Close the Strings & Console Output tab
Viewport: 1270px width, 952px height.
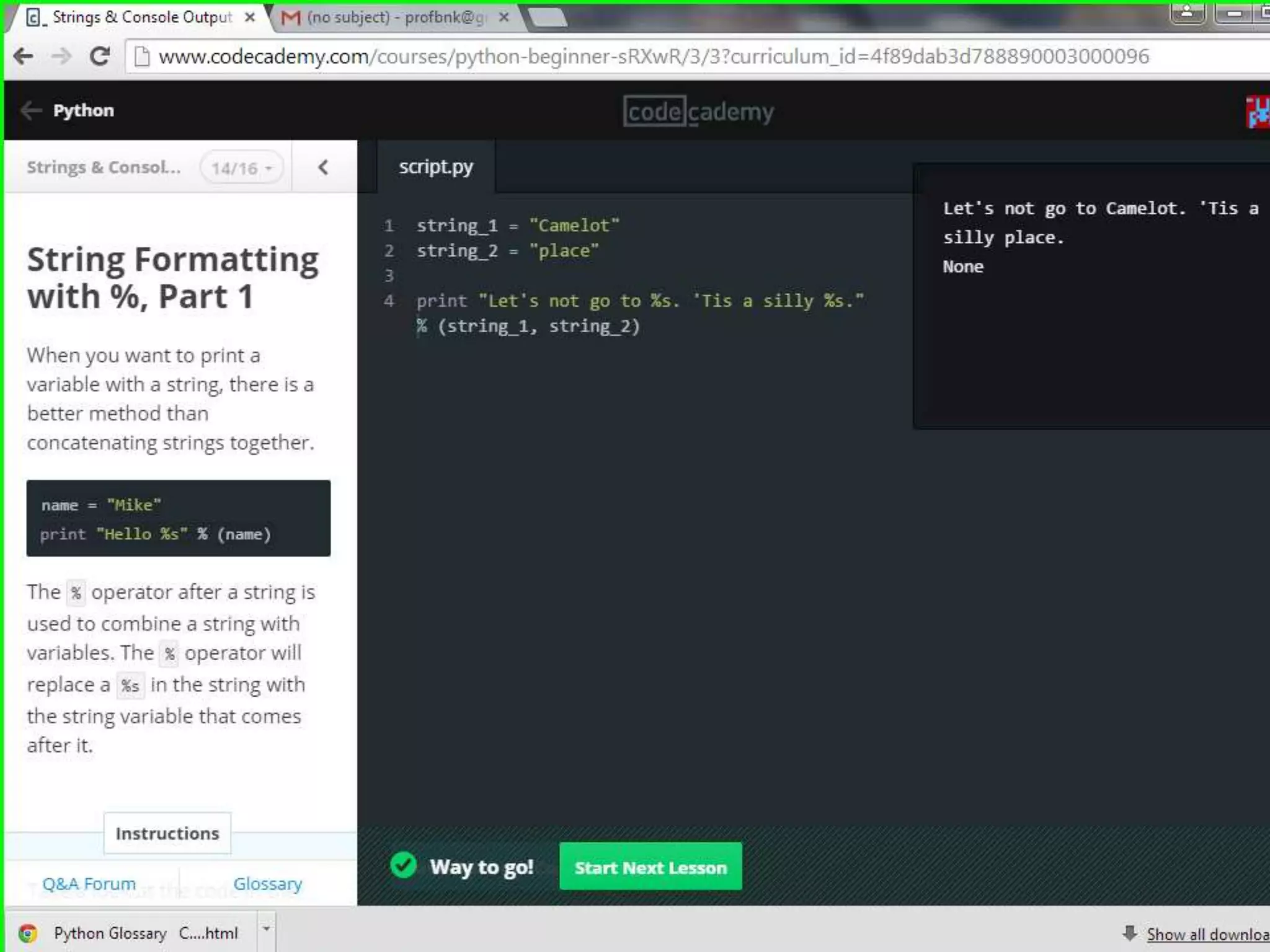[250, 17]
